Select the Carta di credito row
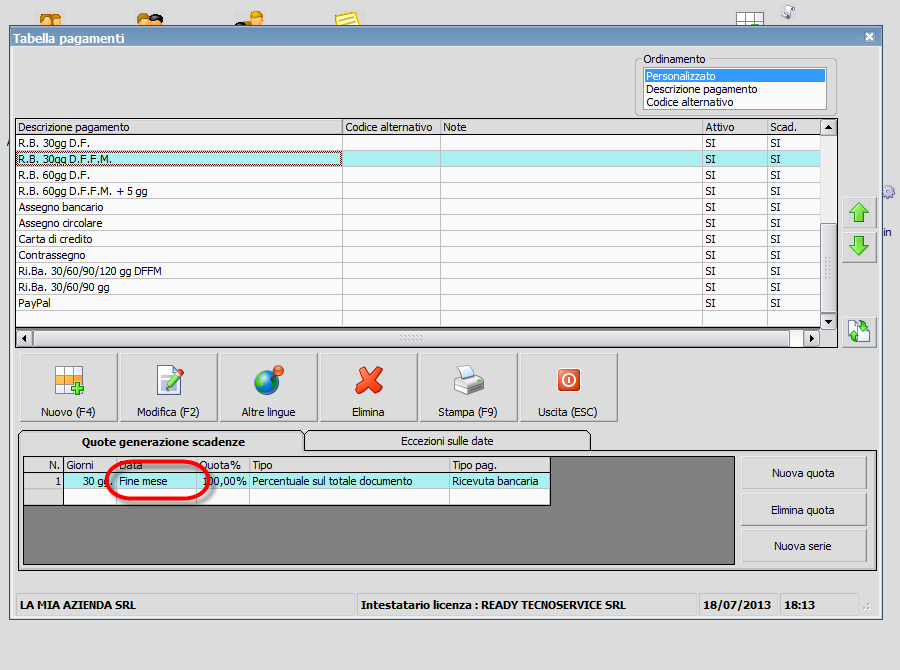 click(418, 239)
